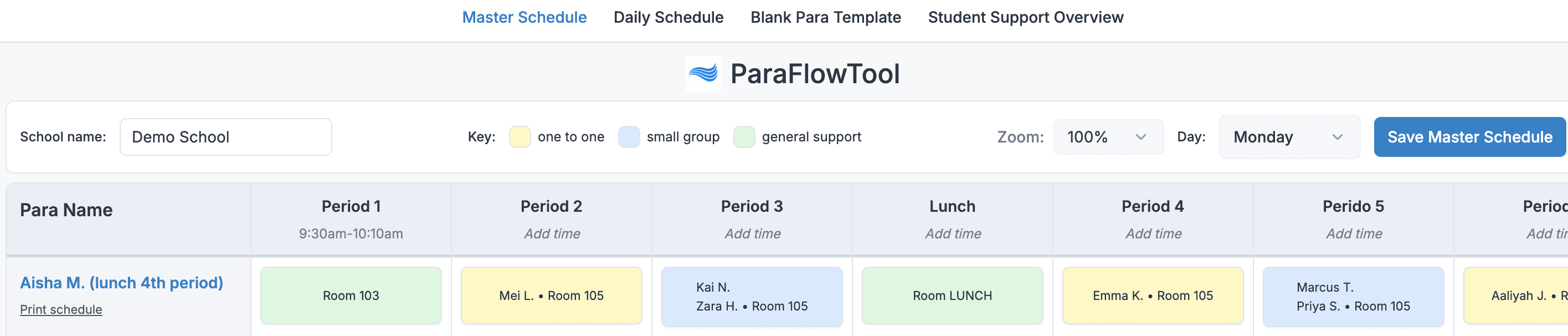Select the Room 103 schedule block
Viewport: 1568px width, 336px height.
tap(351, 295)
